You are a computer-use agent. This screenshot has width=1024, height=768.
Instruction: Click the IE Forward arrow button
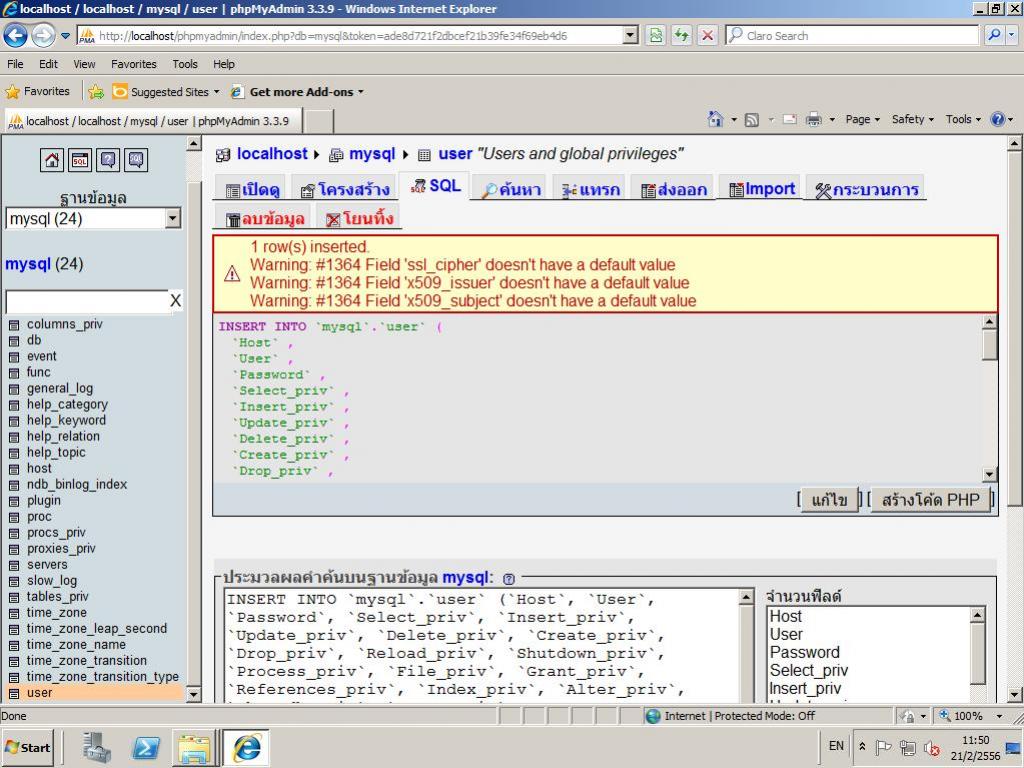(43, 35)
